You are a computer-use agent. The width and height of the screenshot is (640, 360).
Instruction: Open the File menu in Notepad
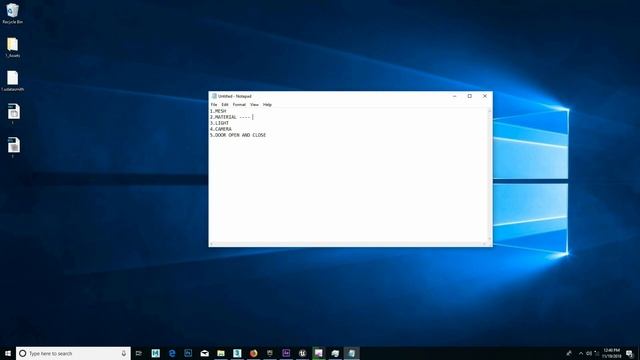coord(214,105)
